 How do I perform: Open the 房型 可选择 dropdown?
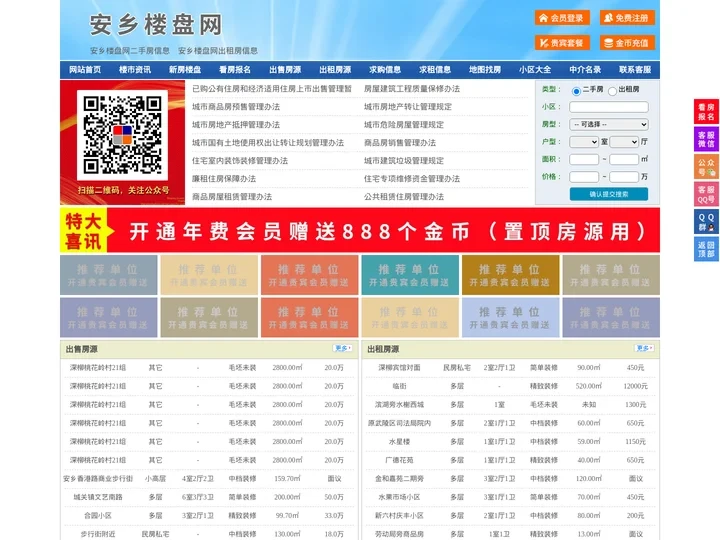click(x=609, y=124)
